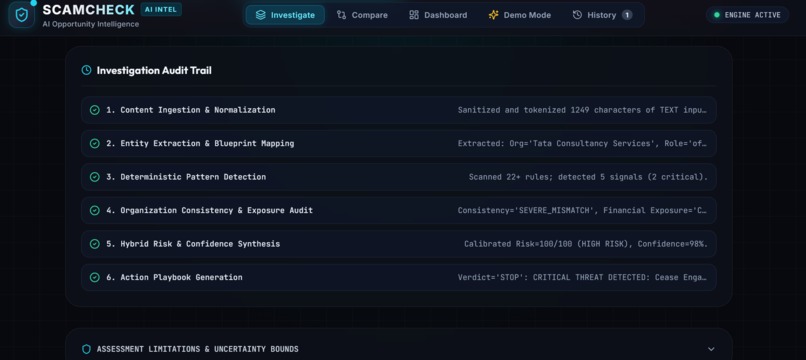Click the check icon for Organization Consistency step
The image size is (806, 360).
pyautogui.click(x=95, y=210)
